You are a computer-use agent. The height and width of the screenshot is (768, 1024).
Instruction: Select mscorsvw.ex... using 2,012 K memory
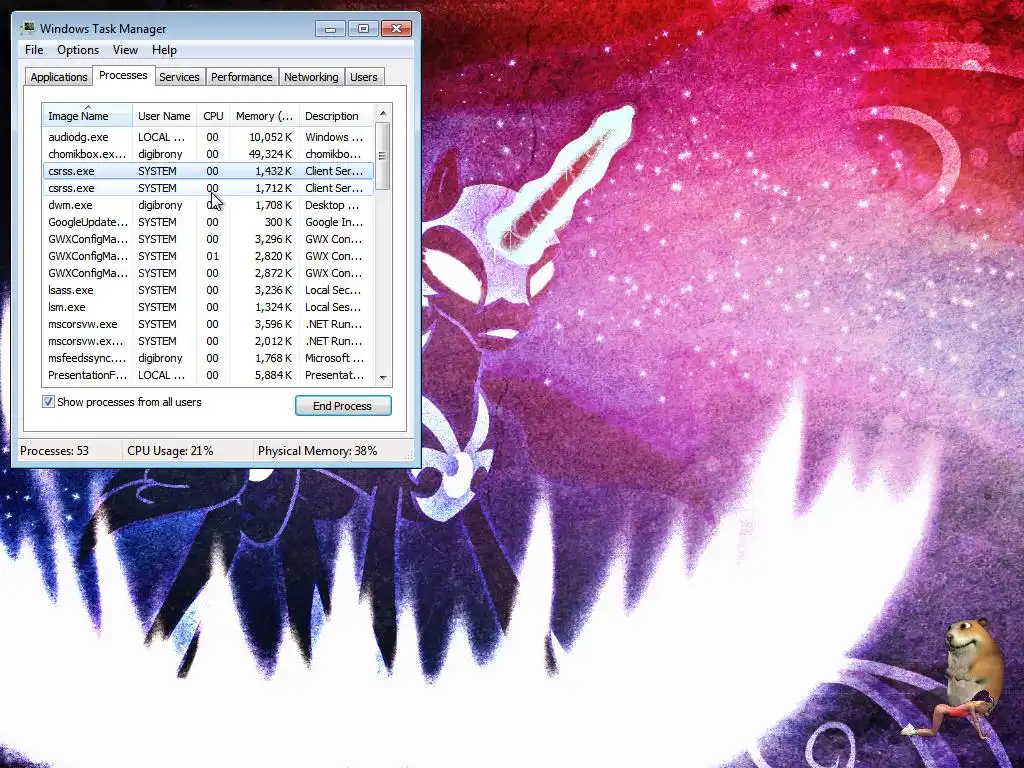pos(208,341)
